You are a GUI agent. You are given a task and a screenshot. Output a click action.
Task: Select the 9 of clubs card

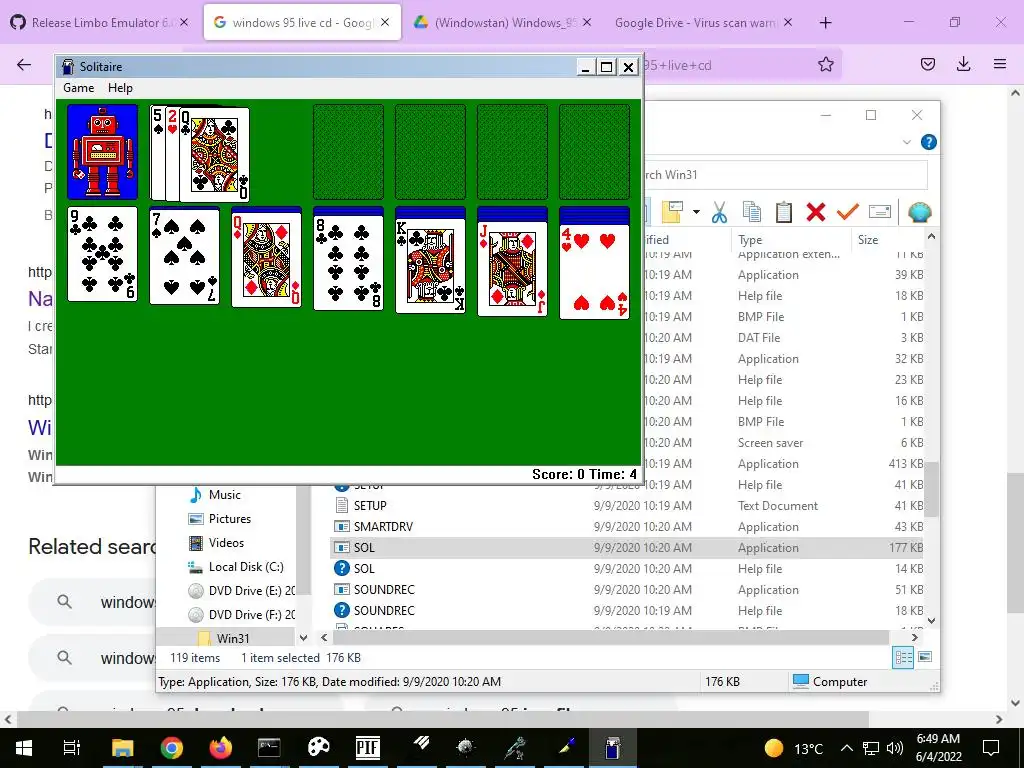(103, 254)
